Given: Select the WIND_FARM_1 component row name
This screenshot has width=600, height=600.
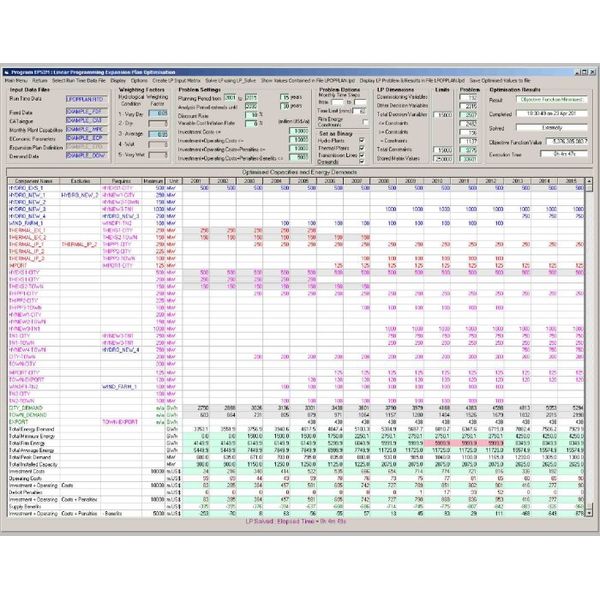Looking at the screenshot, I should (x=26, y=223).
